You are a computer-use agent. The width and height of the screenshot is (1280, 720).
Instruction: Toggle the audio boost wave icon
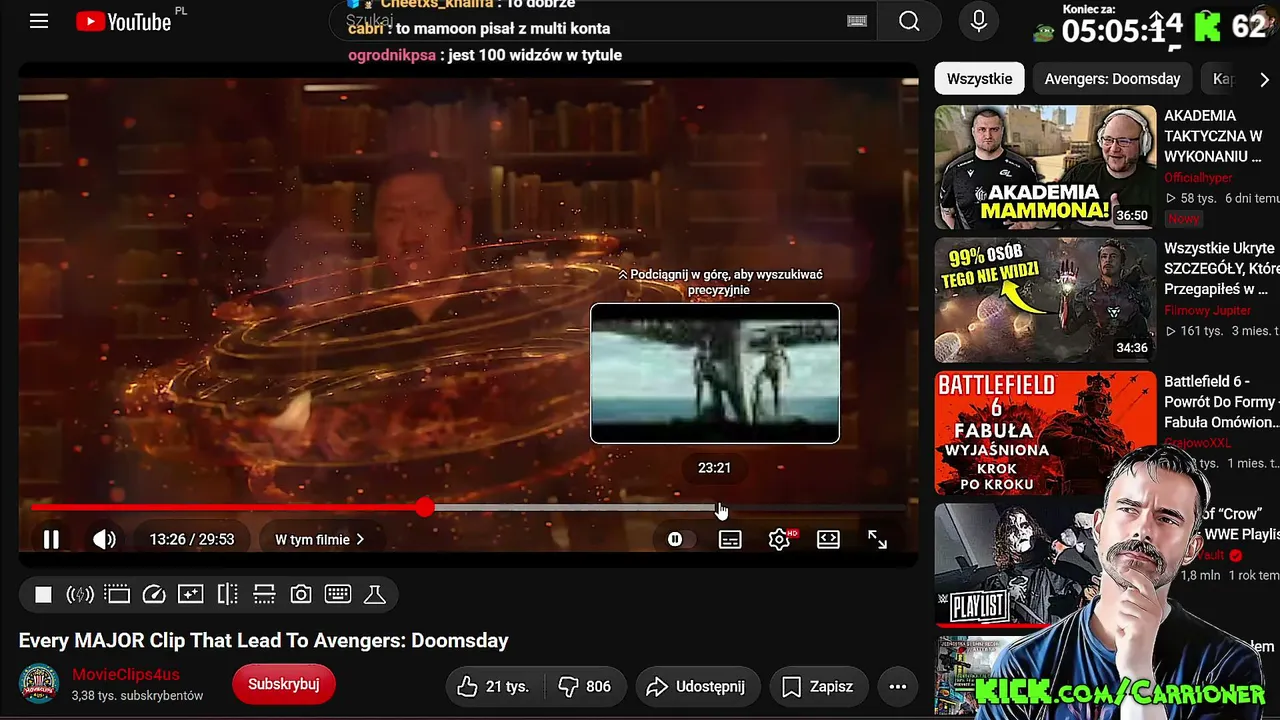coord(80,595)
